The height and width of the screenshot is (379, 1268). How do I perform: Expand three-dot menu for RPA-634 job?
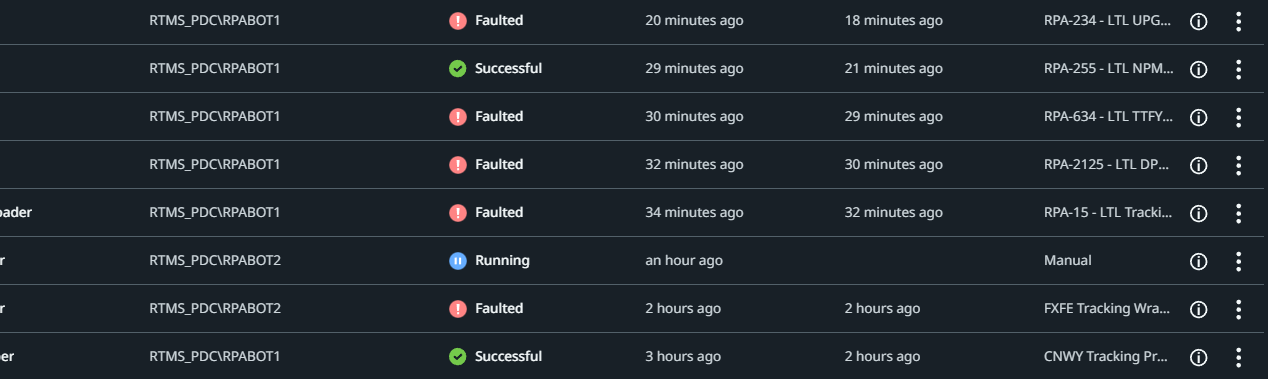coord(1238,117)
